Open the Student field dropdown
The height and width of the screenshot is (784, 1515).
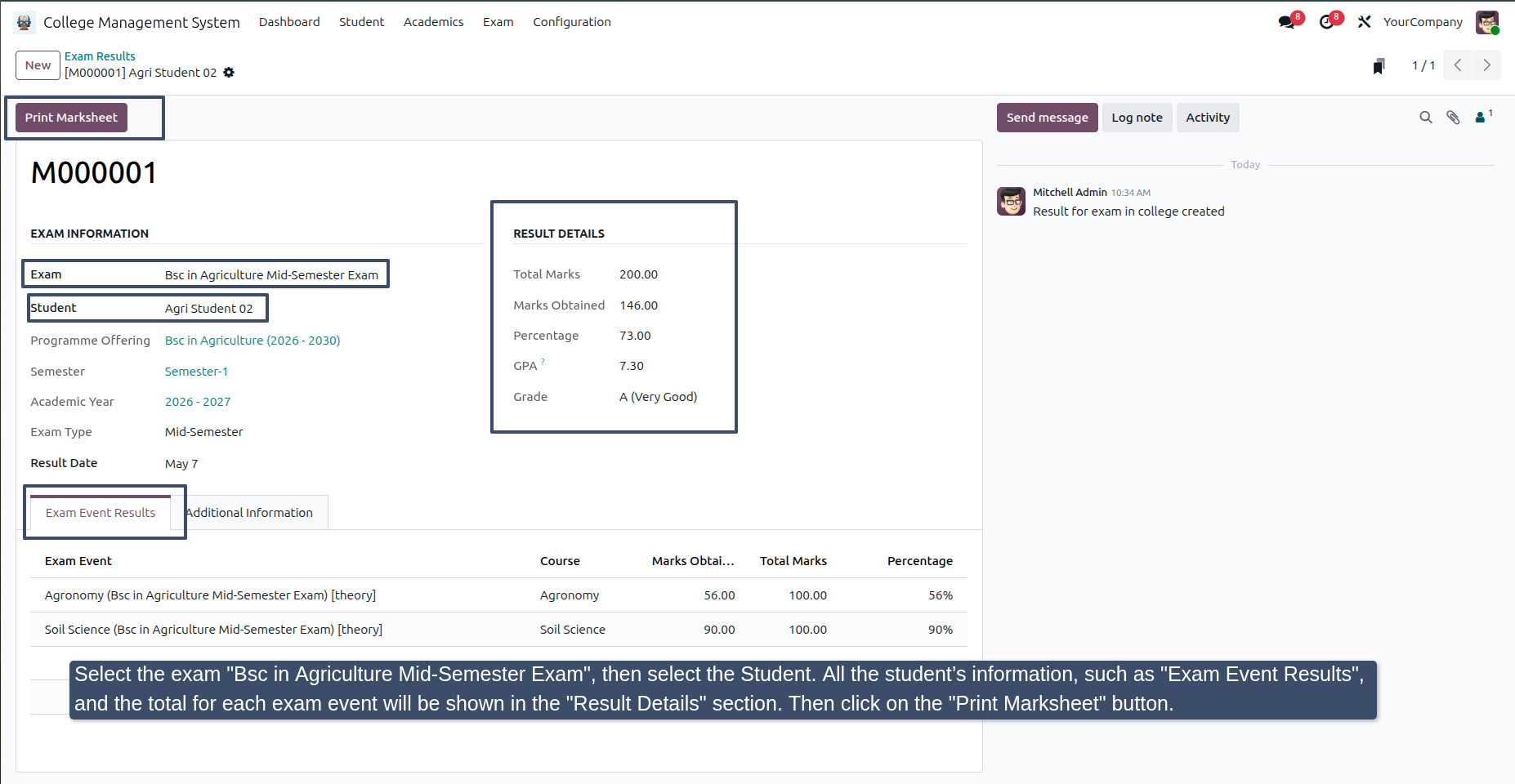click(x=210, y=309)
